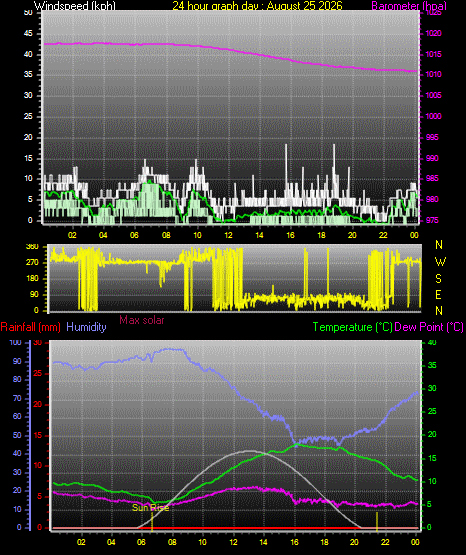Click the 'Windspeed (kph)' axis title

pos(75,5)
